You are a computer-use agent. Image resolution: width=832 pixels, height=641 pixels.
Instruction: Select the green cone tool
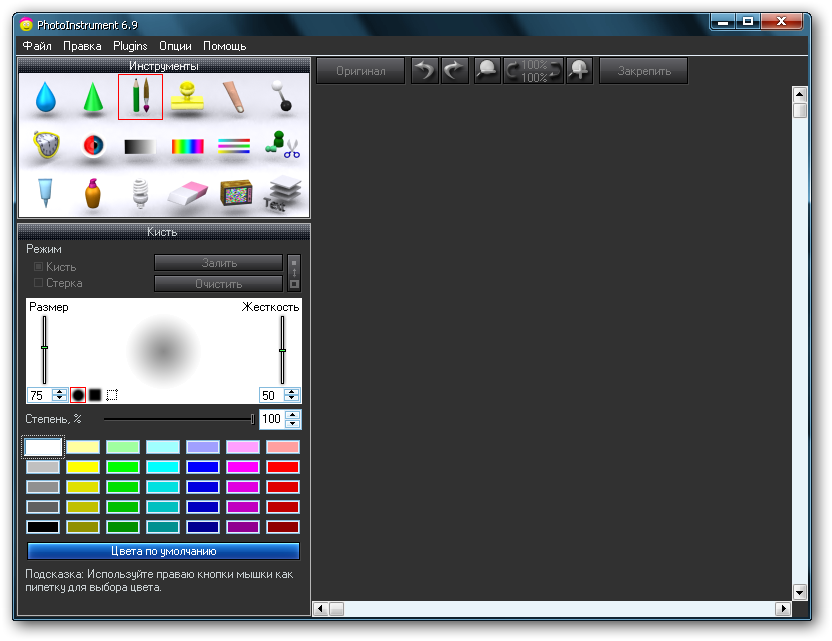(93, 97)
